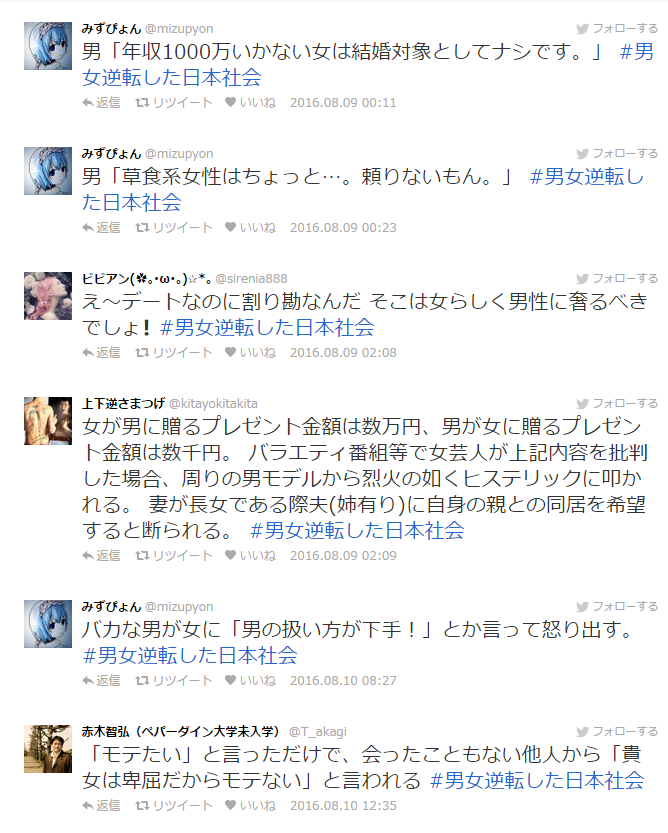Click the kitayokitakita avatar image
Screen dimensions: 668x833
48,421
